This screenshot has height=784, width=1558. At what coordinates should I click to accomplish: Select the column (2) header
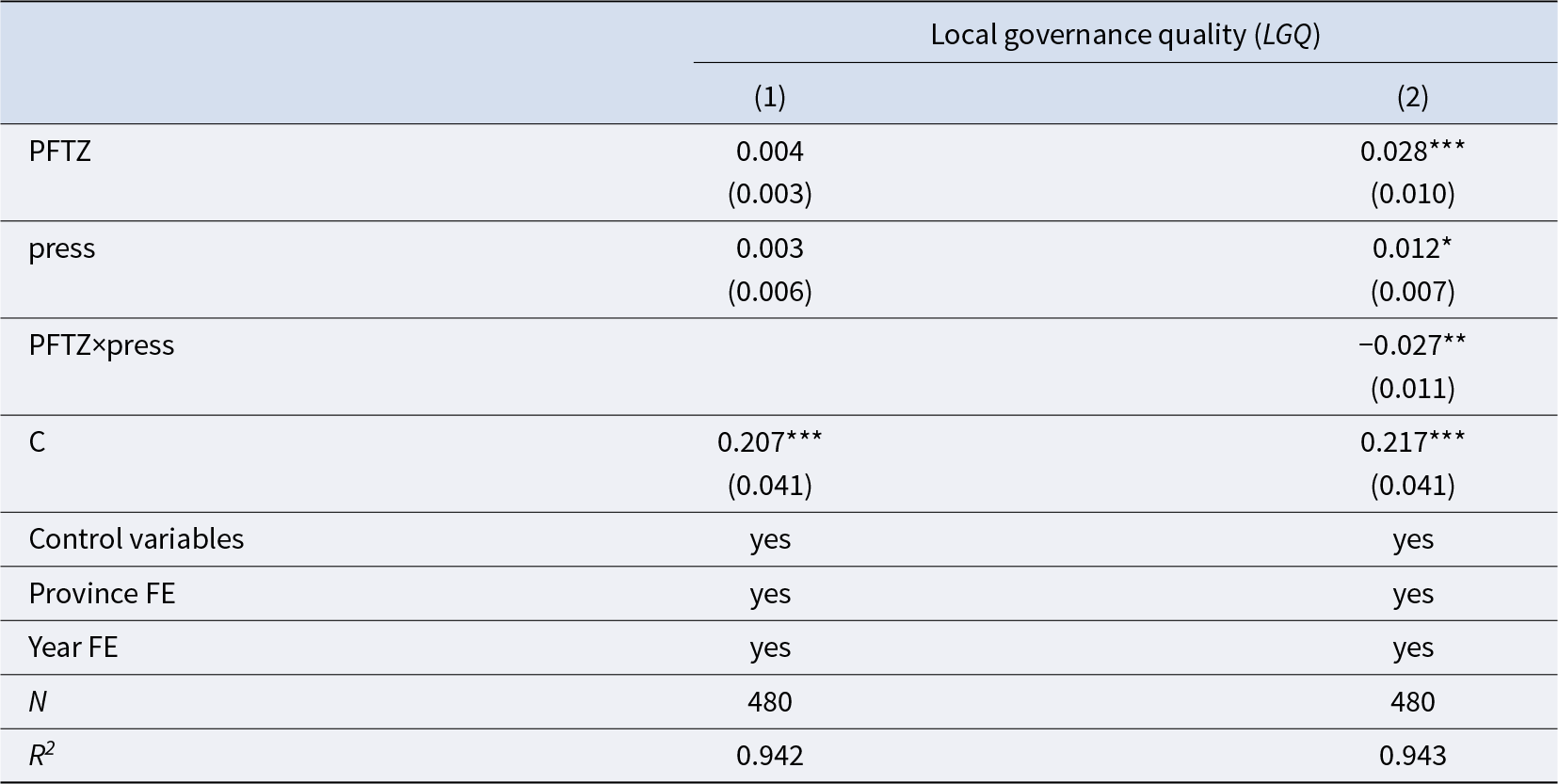(x=1412, y=96)
